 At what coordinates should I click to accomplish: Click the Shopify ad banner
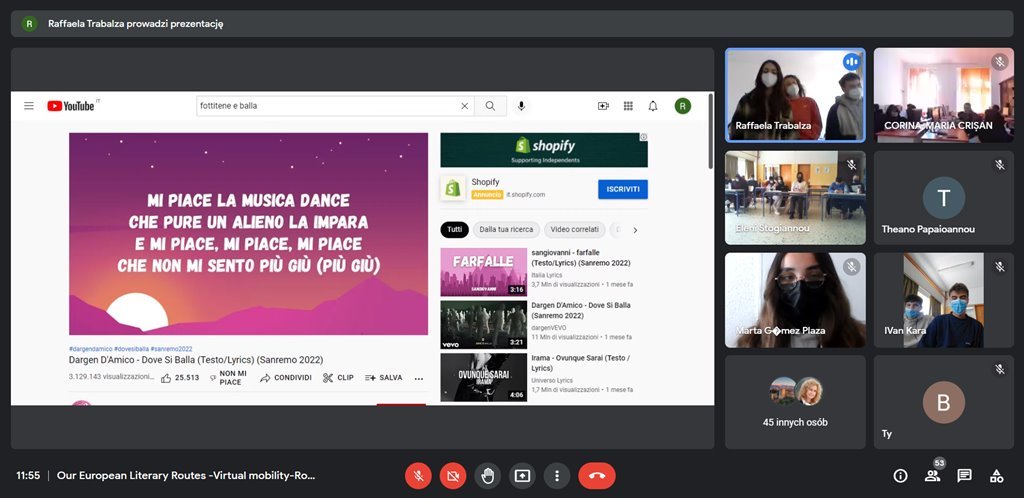pyautogui.click(x=543, y=150)
